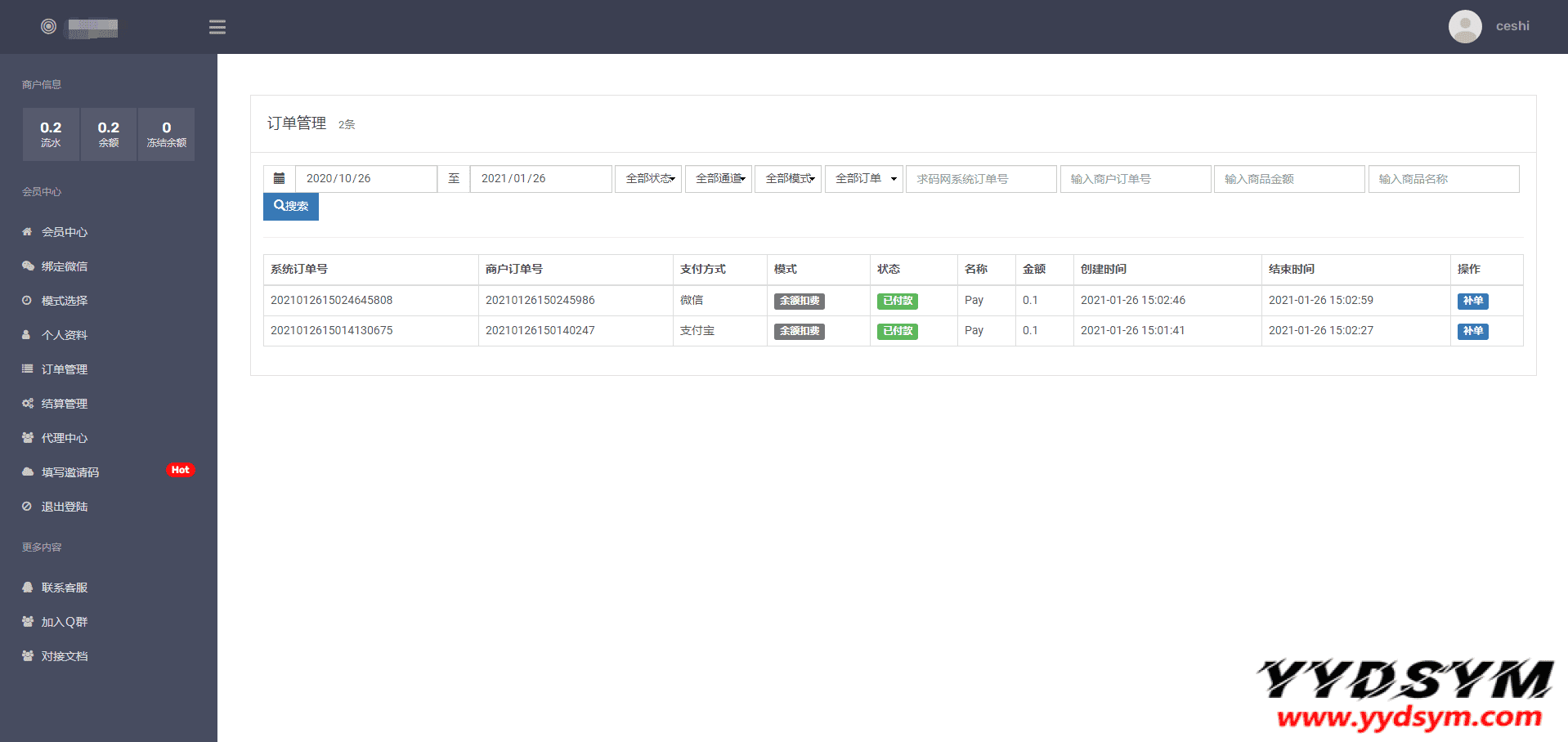Image resolution: width=1568 pixels, height=742 pixels.
Task: Click the 冻结余额 0 stat box
Action: [167, 134]
